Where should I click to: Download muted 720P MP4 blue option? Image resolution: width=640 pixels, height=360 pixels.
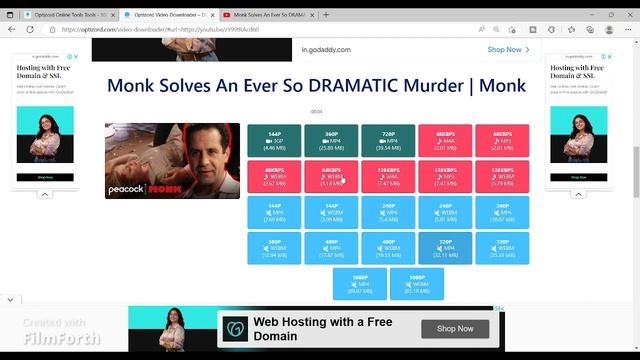tap(445, 249)
